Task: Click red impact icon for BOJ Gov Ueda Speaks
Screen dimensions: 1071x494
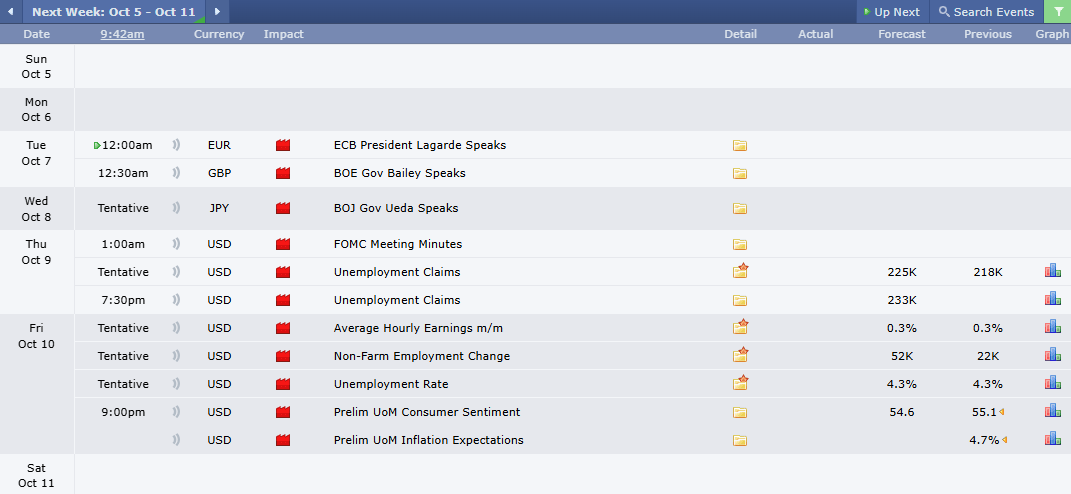Action: click(x=283, y=209)
